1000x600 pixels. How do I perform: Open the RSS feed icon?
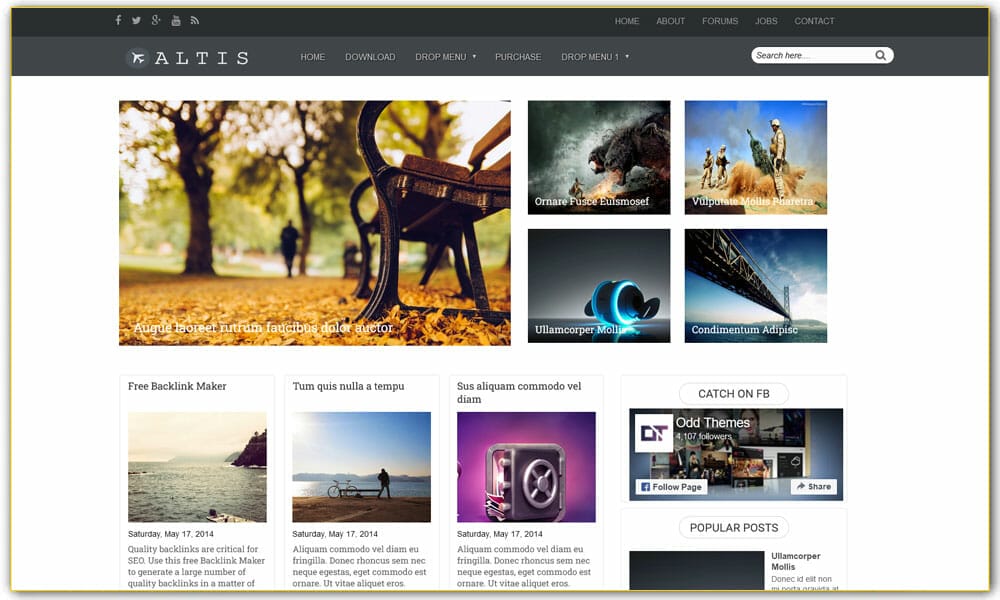(x=194, y=19)
